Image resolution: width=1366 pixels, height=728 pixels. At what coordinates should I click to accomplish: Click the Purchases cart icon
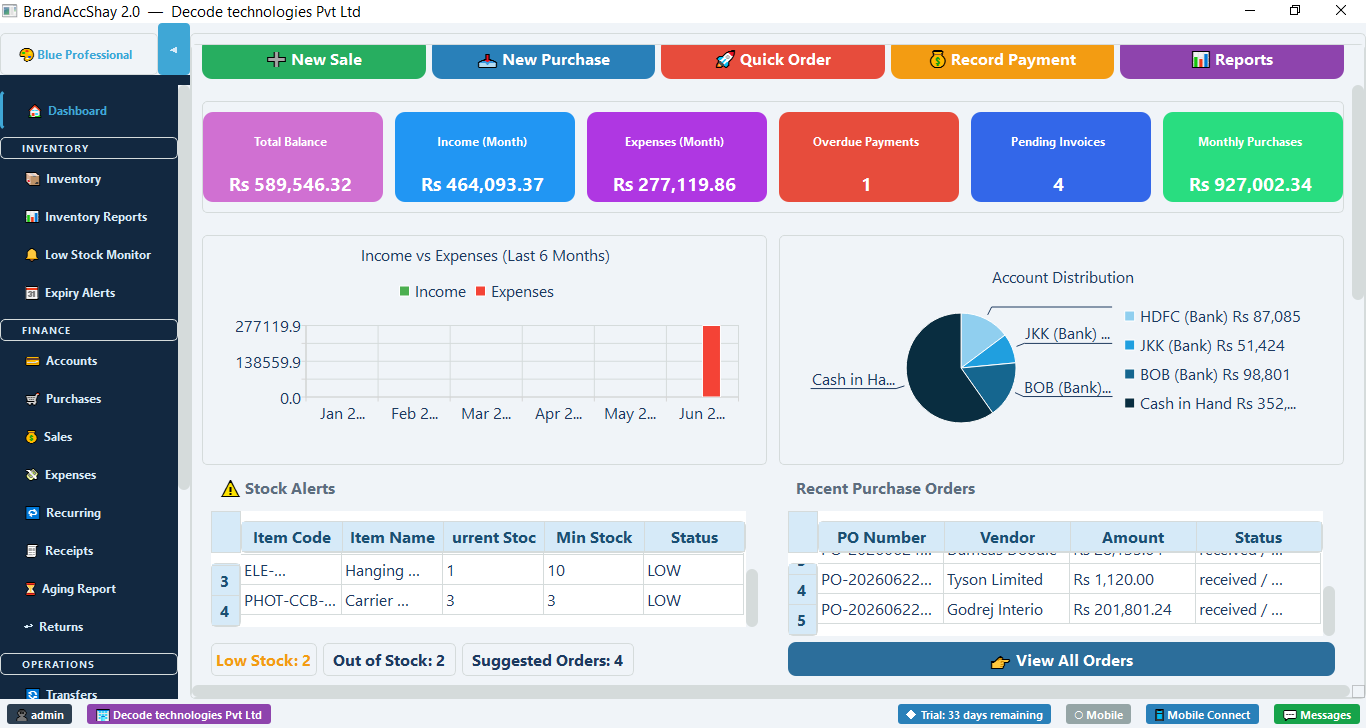click(x=33, y=399)
